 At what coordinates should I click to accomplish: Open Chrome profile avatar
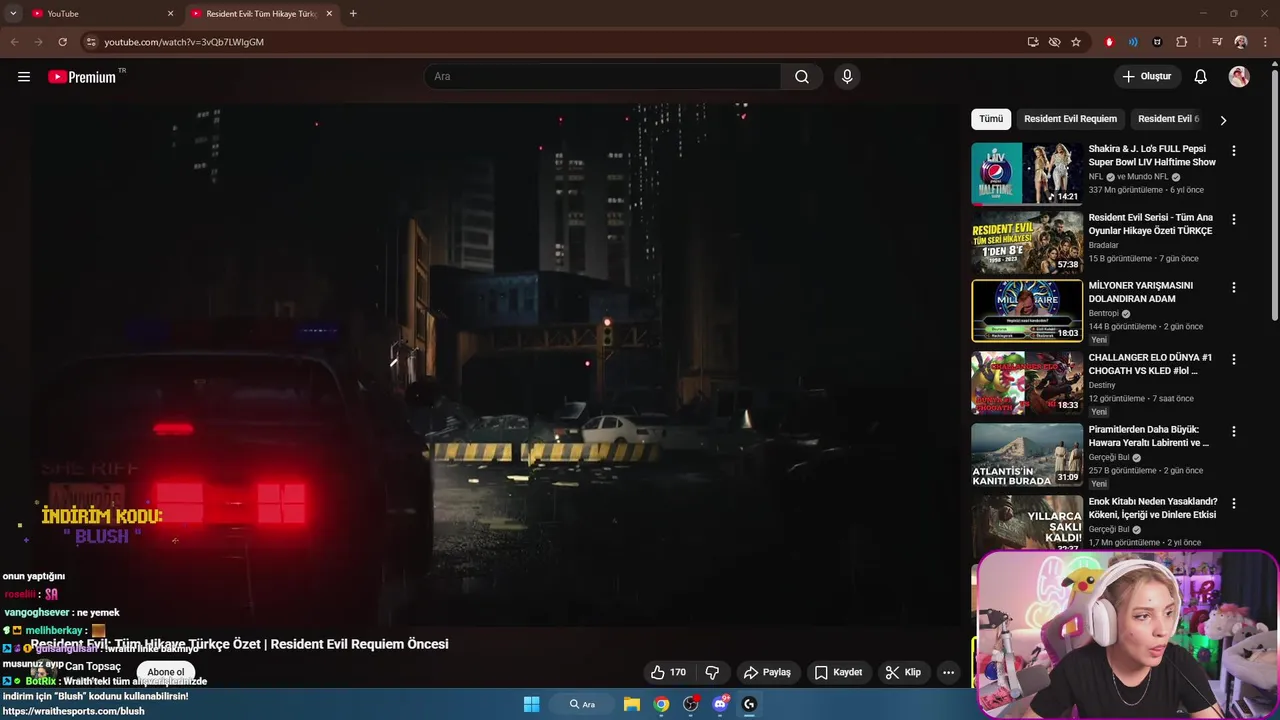pos(1241,42)
